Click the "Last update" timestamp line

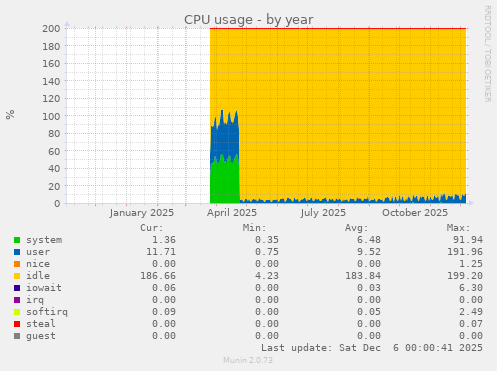pyautogui.click(x=372, y=348)
